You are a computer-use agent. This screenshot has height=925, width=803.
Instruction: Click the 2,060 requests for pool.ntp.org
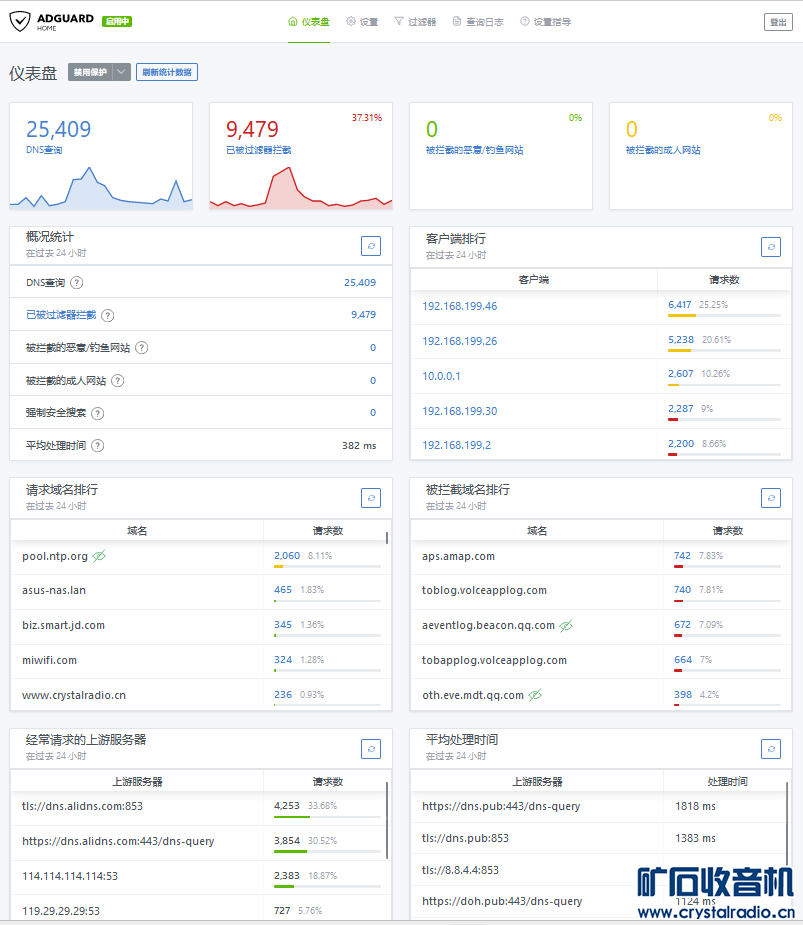click(287, 555)
